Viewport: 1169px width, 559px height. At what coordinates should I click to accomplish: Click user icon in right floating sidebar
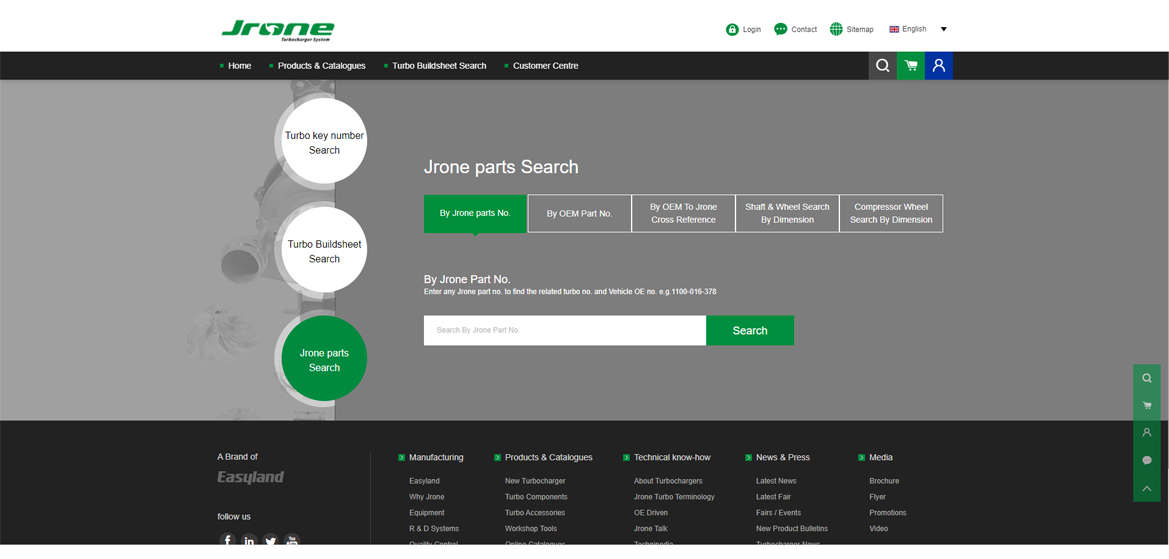coord(1147,432)
